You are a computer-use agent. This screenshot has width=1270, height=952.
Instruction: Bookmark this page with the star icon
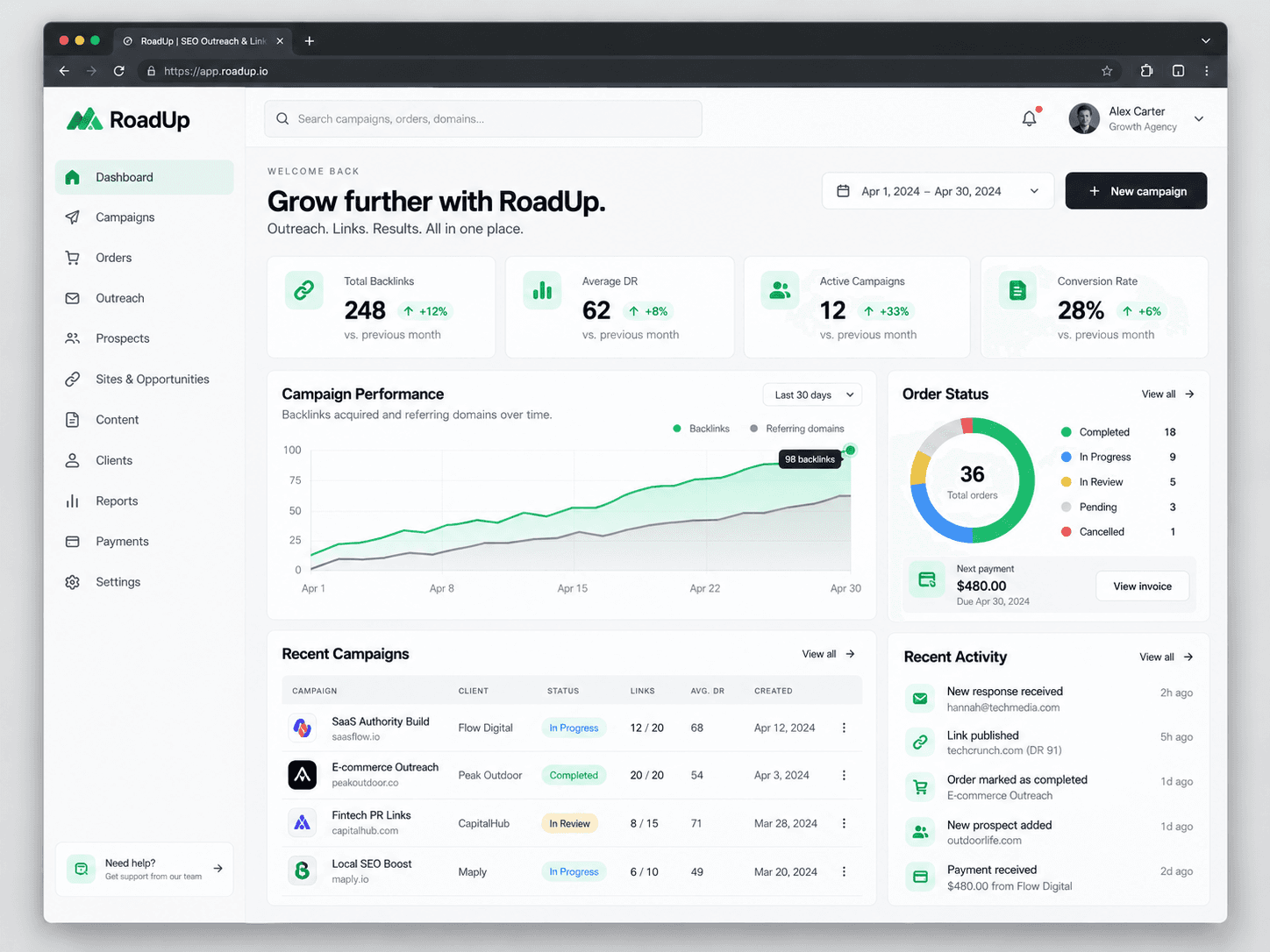click(1107, 71)
